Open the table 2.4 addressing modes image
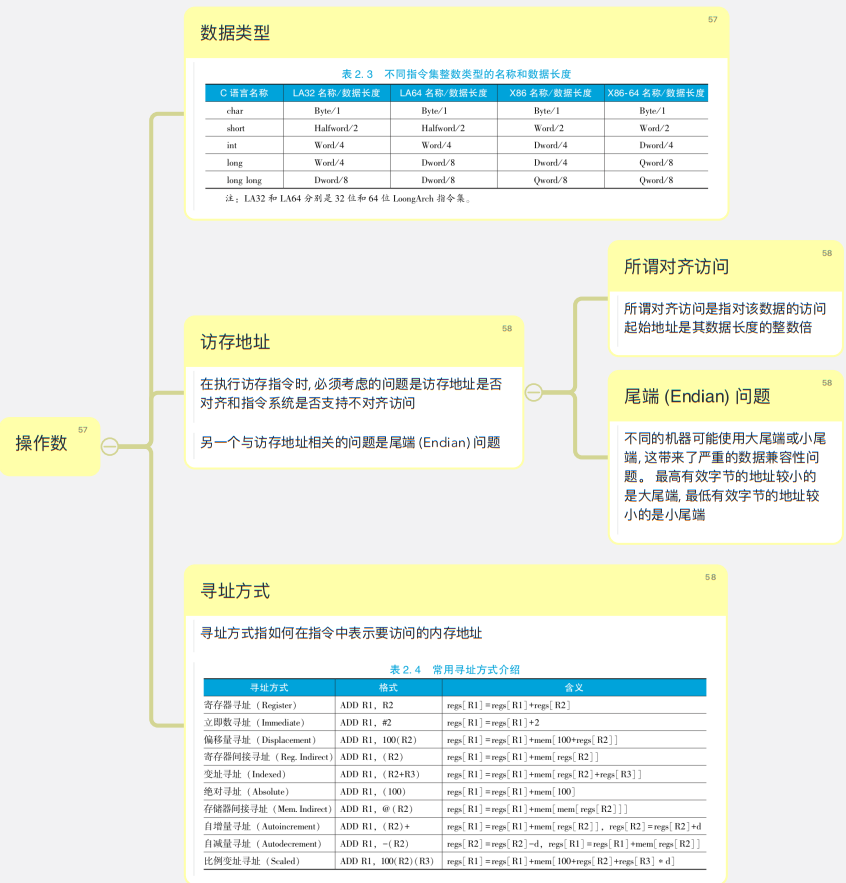The image size is (846, 883). pyautogui.click(x=455, y=766)
